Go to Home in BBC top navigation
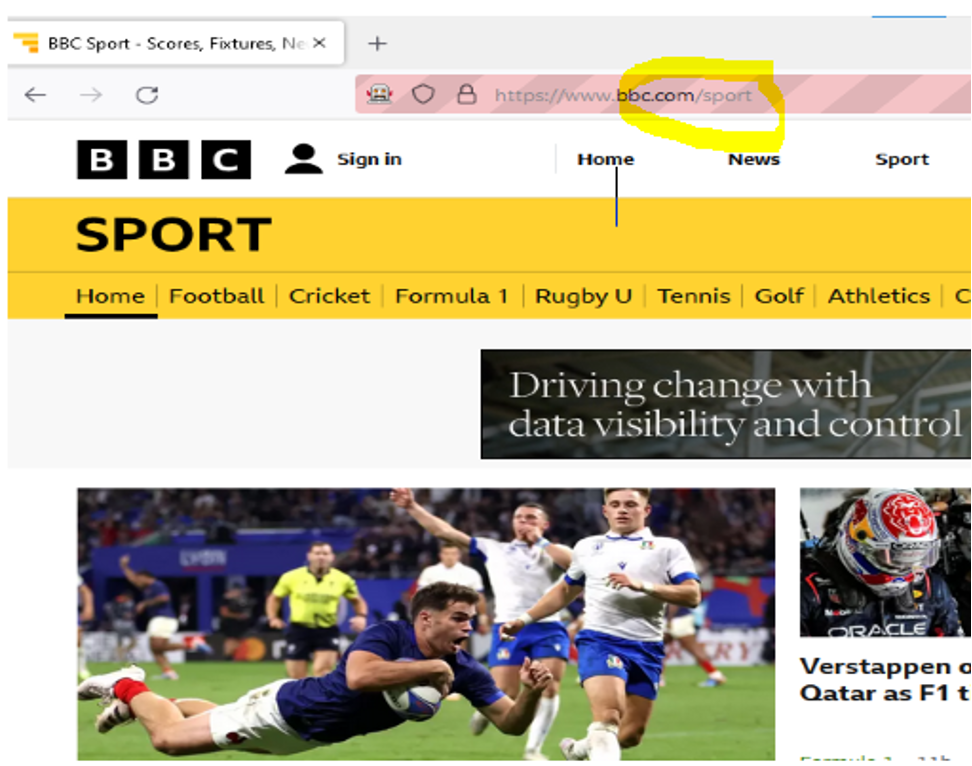Viewport: 972px width, 766px height. [x=605, y=159]
